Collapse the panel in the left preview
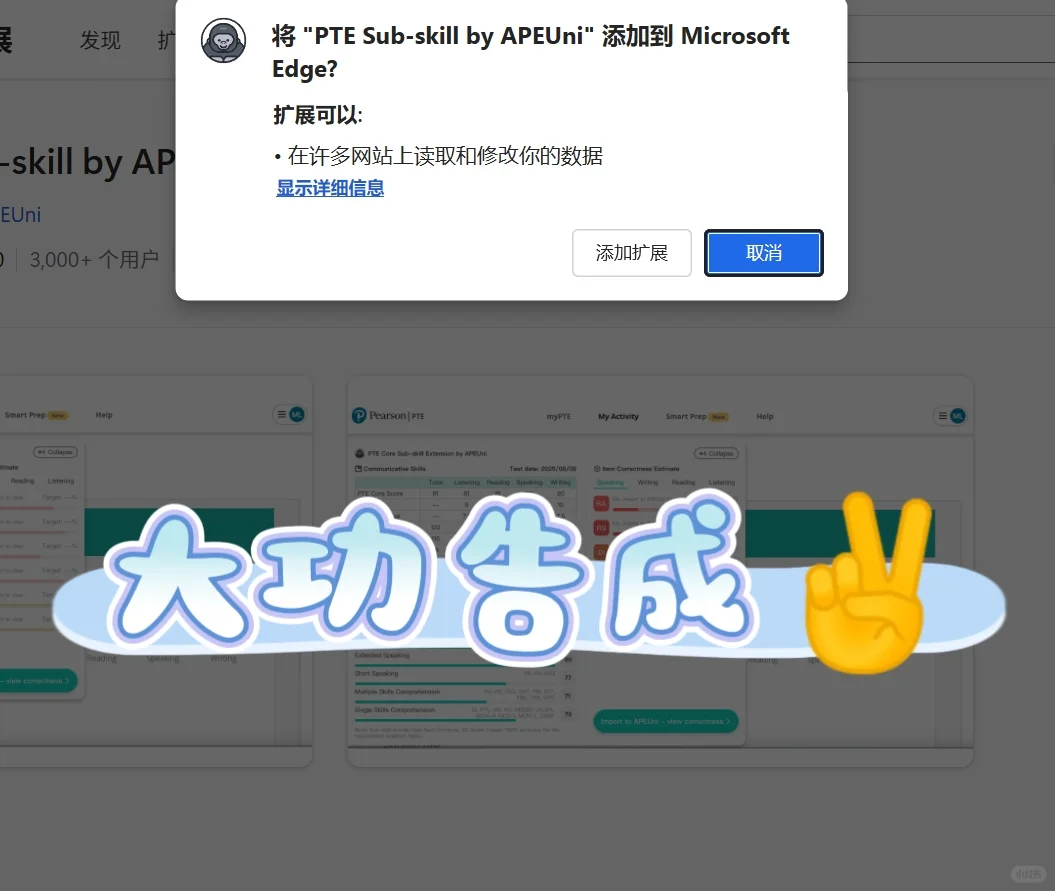 pyautogui.click(x=54, y=452)
